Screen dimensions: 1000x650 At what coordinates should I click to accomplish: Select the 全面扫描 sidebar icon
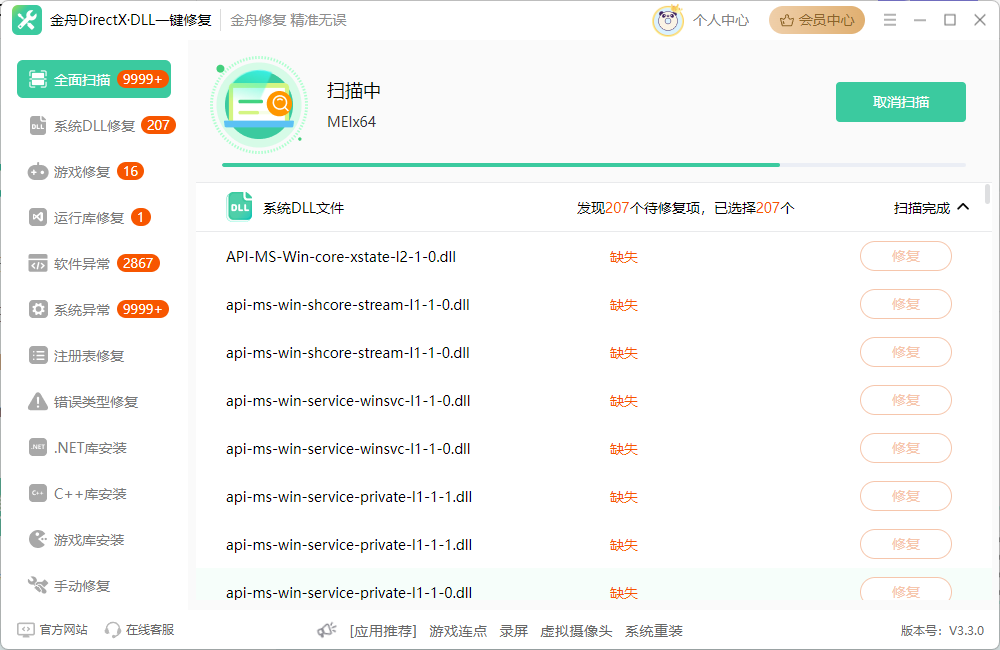pos(38,78)
